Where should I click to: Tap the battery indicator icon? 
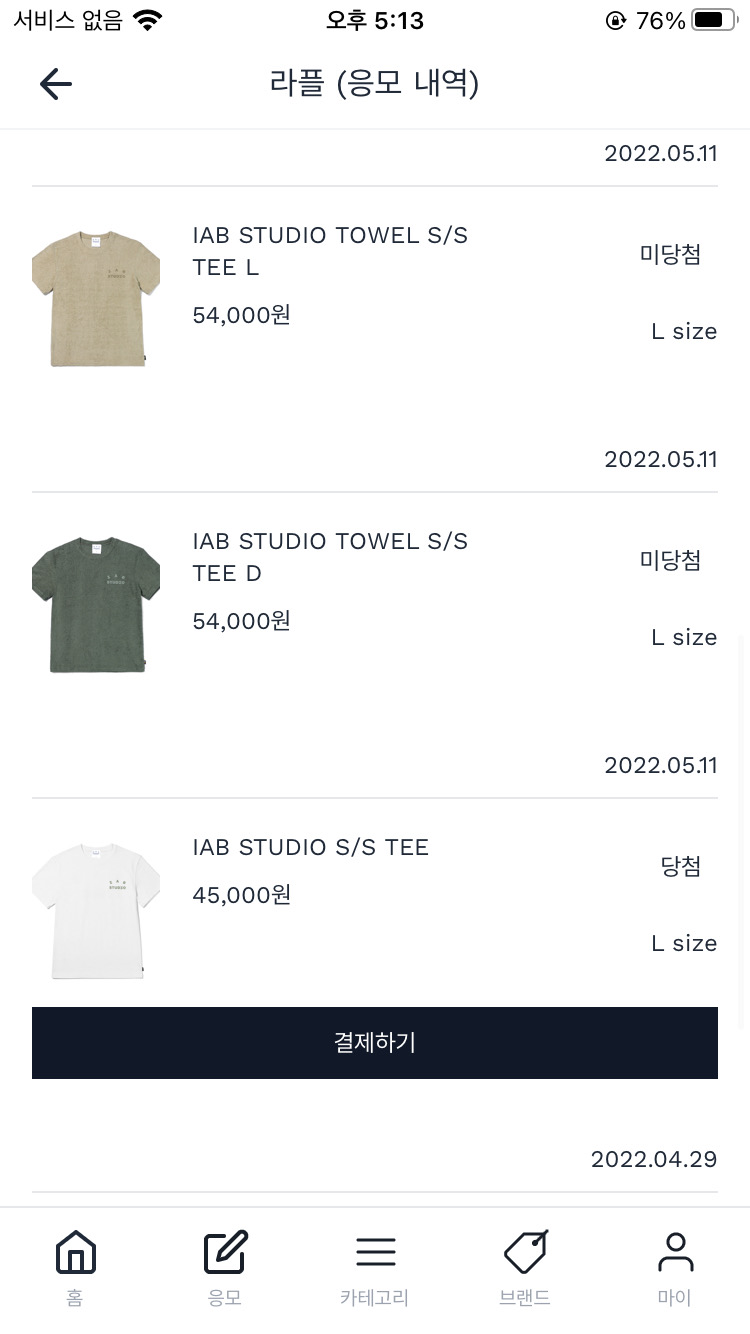(x=713, y=21)
